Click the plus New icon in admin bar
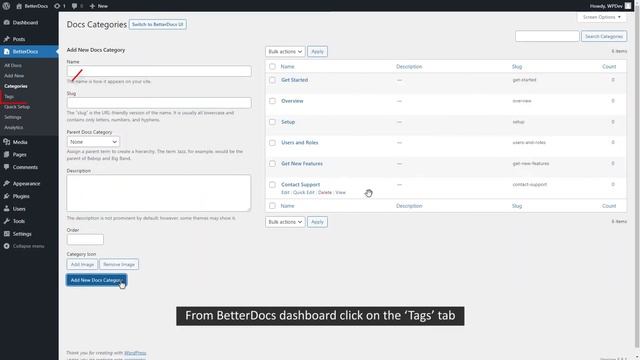640x360 pixels. [x=92, y=6]
